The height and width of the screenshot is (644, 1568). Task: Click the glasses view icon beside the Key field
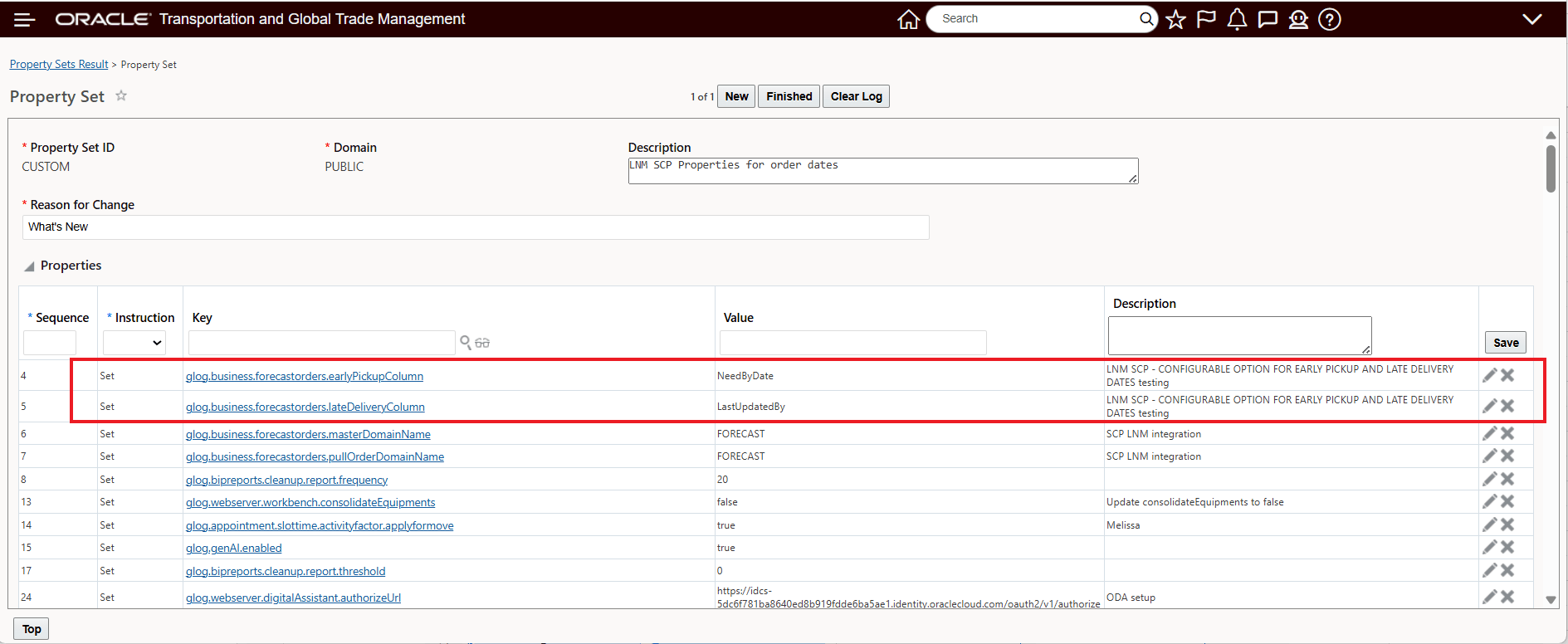pyautogui.click(x=482, y=343)
